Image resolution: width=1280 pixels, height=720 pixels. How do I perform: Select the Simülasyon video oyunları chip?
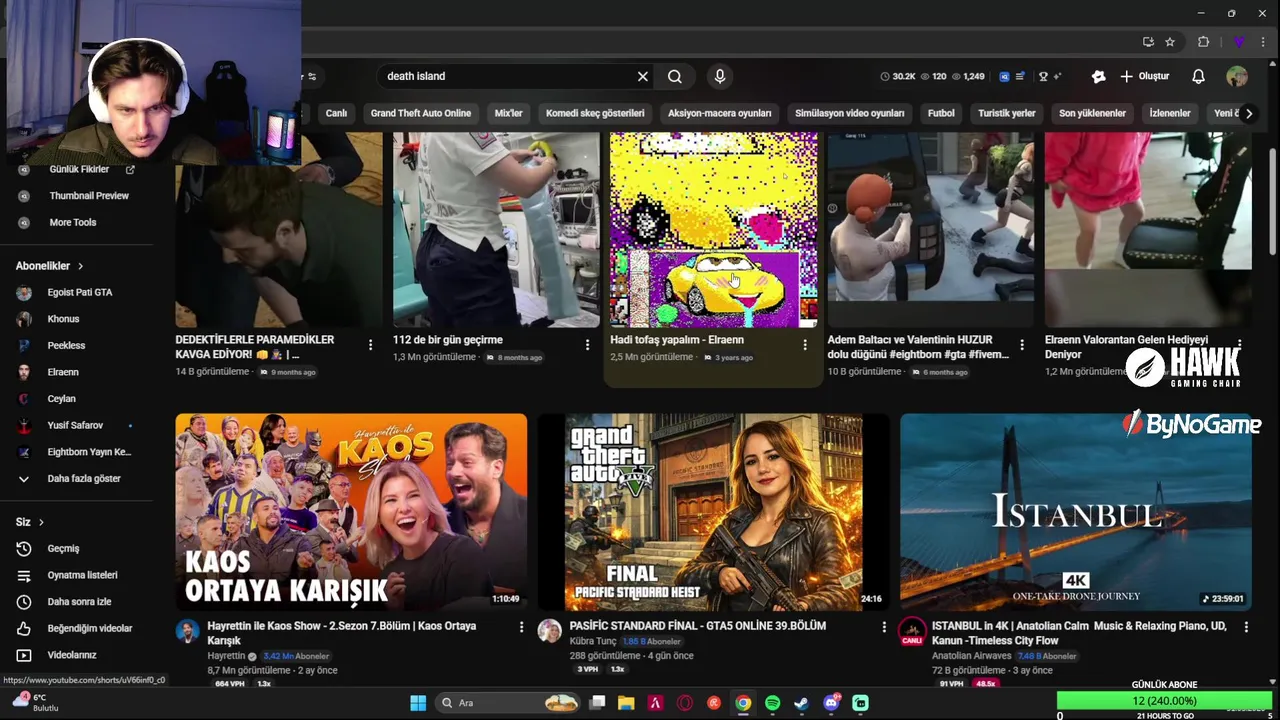coord(849,113)
